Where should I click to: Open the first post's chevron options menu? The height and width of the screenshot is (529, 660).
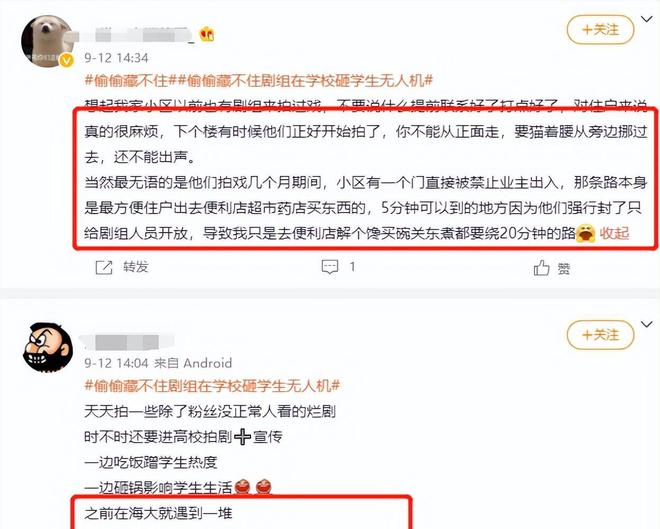tap(647, 19)
